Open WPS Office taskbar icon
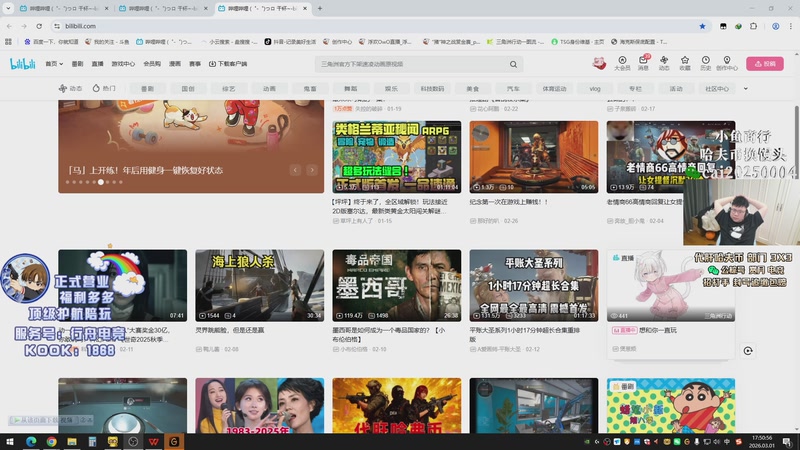Screen dimensions: 800x450 click(x=153, y=442)
